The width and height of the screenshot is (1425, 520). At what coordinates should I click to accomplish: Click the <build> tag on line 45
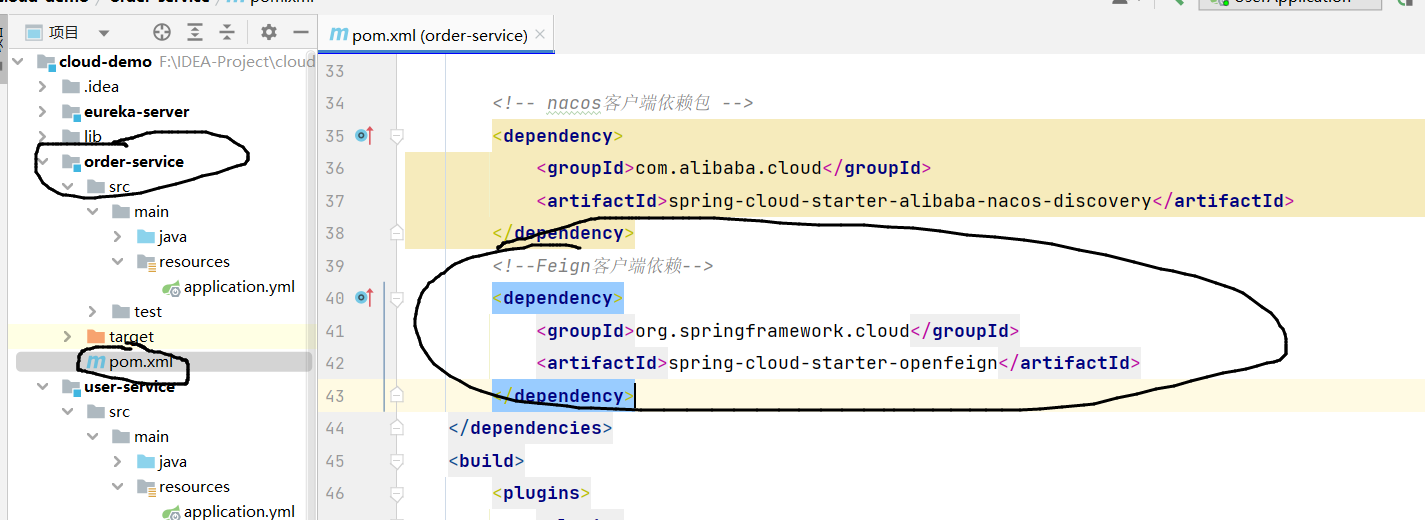[486, 461]
